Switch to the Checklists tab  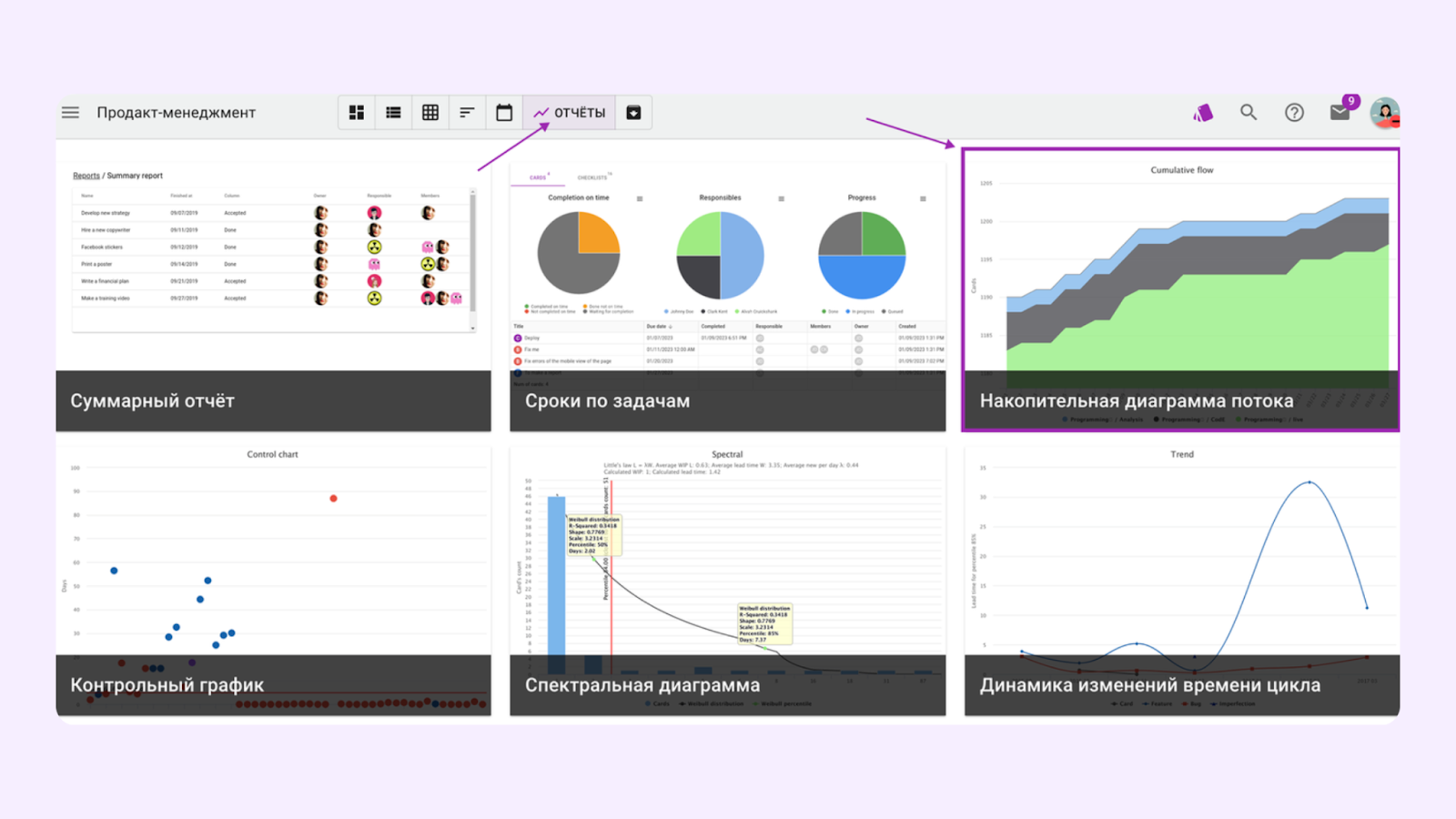[592, 177]
